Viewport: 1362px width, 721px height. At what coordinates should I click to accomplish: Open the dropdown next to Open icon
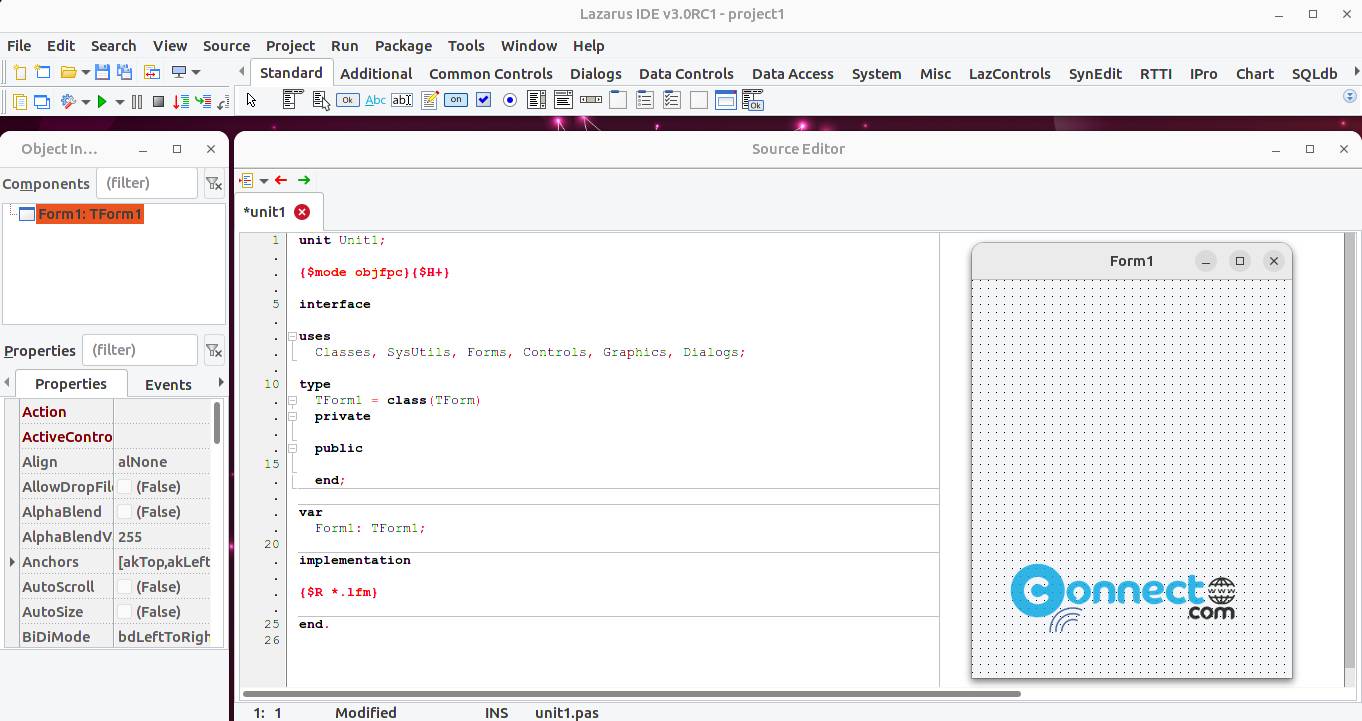(x=86, y=72)
